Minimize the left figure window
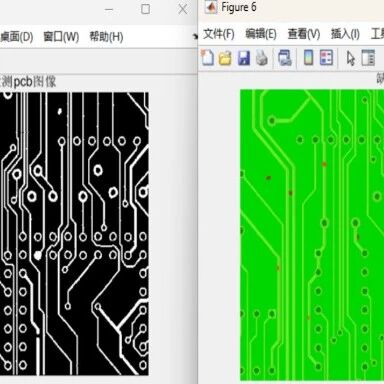This screenshot has width=384, height=384. click(x=109, y=10)
